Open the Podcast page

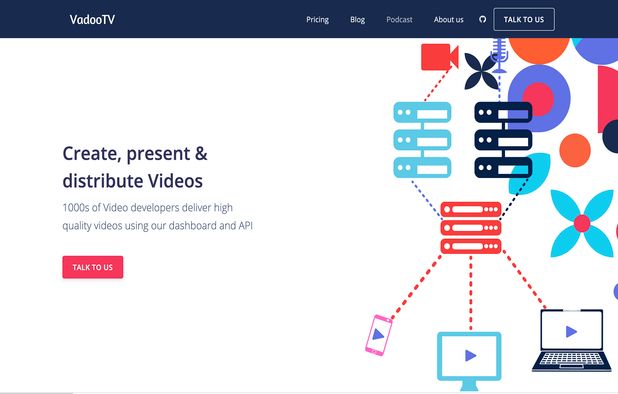pyautogui.click(x=399, y=20)
